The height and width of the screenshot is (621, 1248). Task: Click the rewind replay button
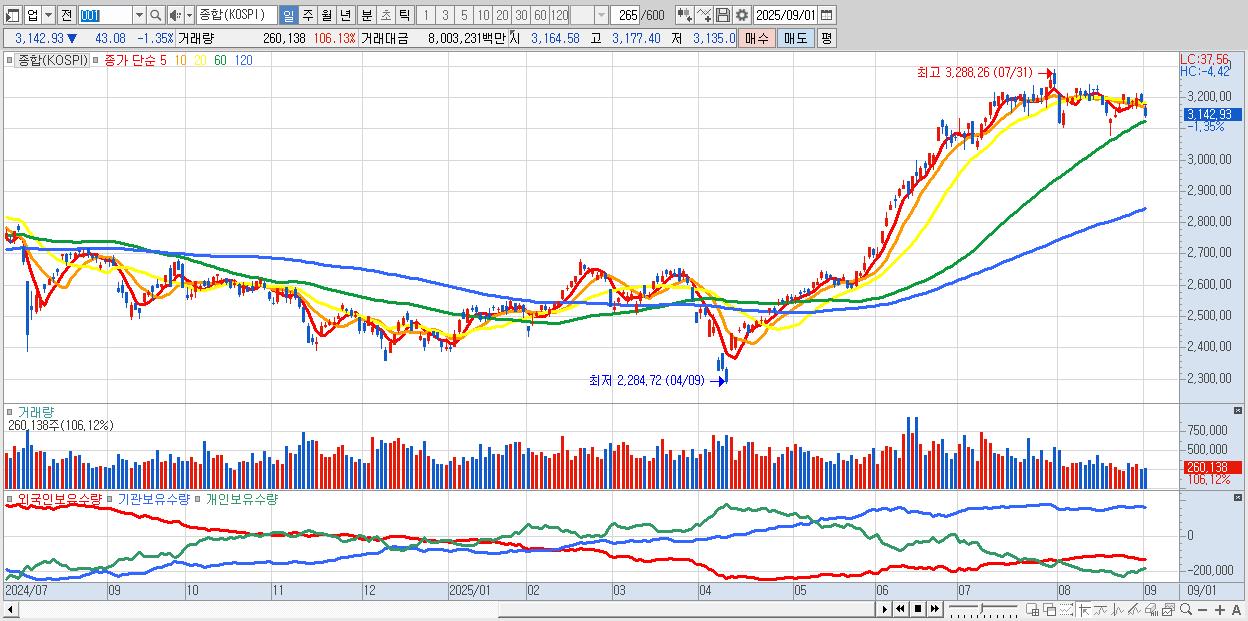click(900, 609)
